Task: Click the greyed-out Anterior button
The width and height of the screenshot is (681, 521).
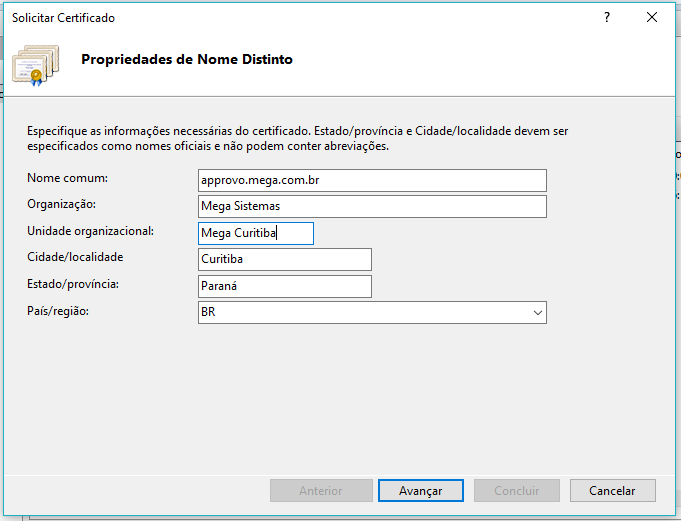Action: [320, 491]
